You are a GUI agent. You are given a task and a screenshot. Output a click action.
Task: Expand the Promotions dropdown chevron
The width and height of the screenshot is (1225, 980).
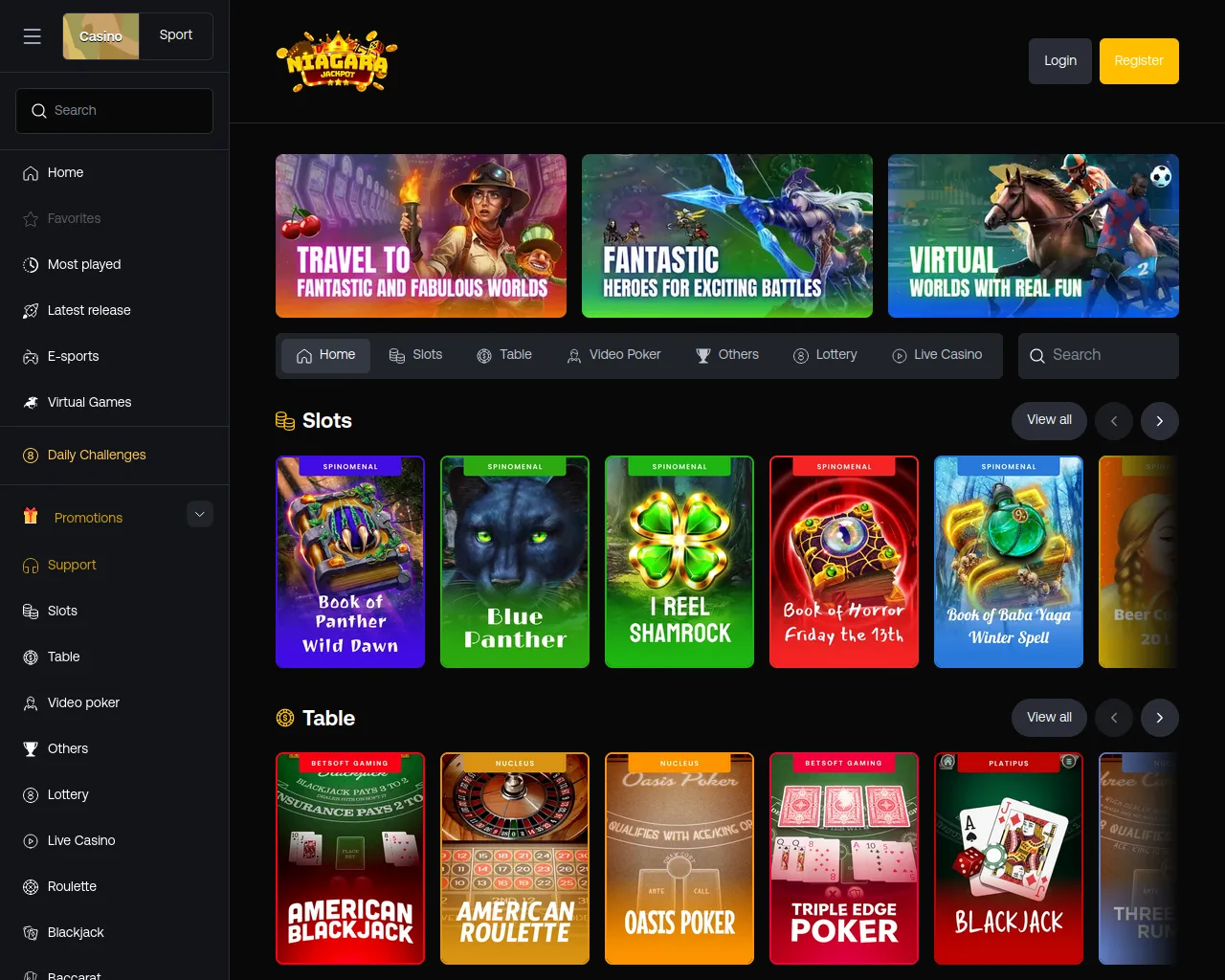[x=199, y=515]
